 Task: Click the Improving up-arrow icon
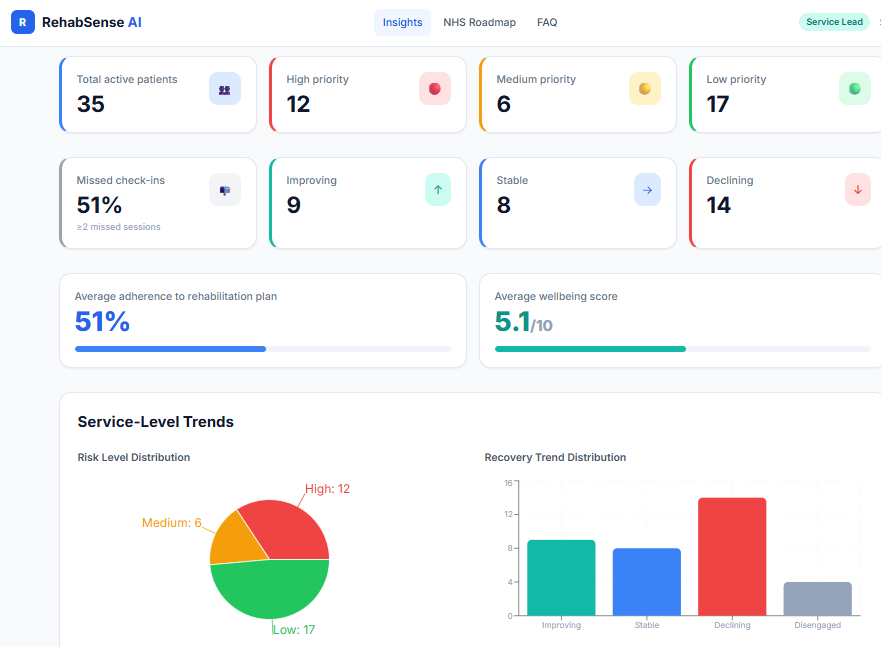point(438,190)
